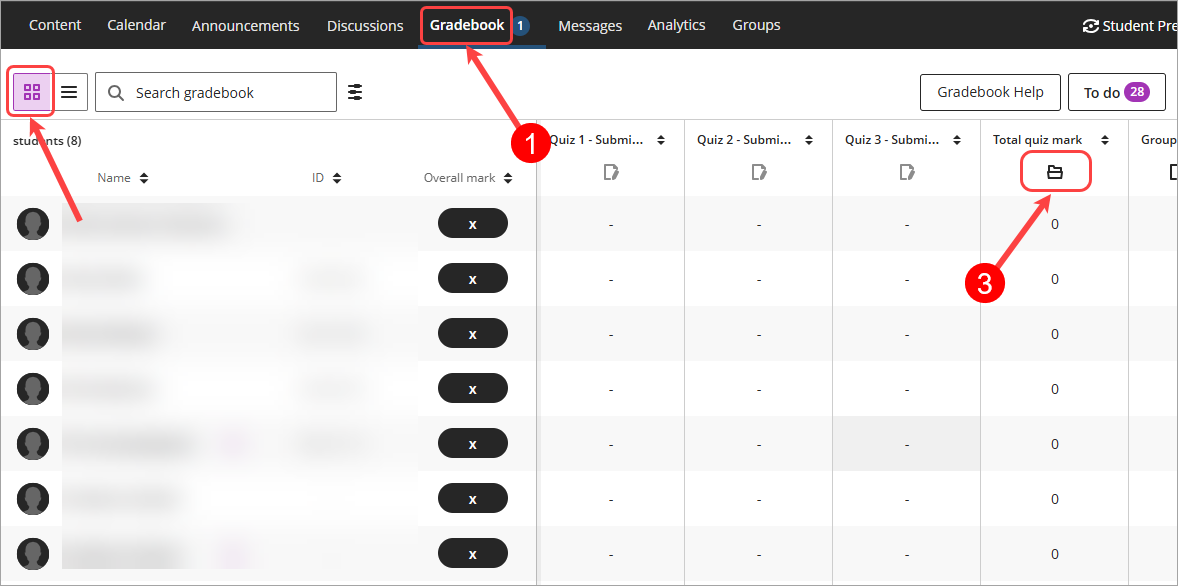Click the Total quiz mark folder icon
This screenshot has width=1178, height=586.
[x=1055, y=173]
